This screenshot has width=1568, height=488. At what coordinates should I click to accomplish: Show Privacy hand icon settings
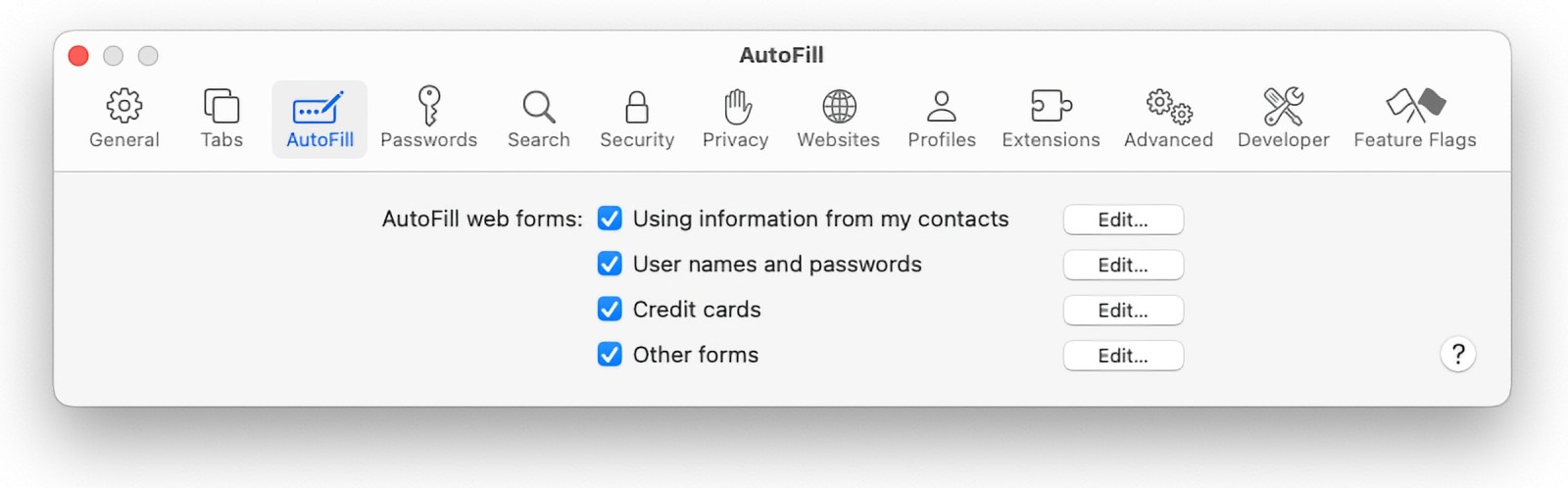tap(735, 119)
